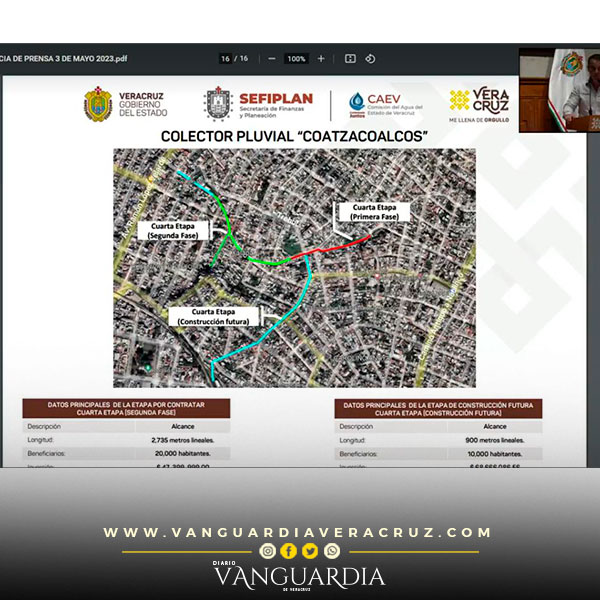This screenshot has height=600, width=600.
Task: Select the 20,000 habitantes value
Action: (183, 453)
